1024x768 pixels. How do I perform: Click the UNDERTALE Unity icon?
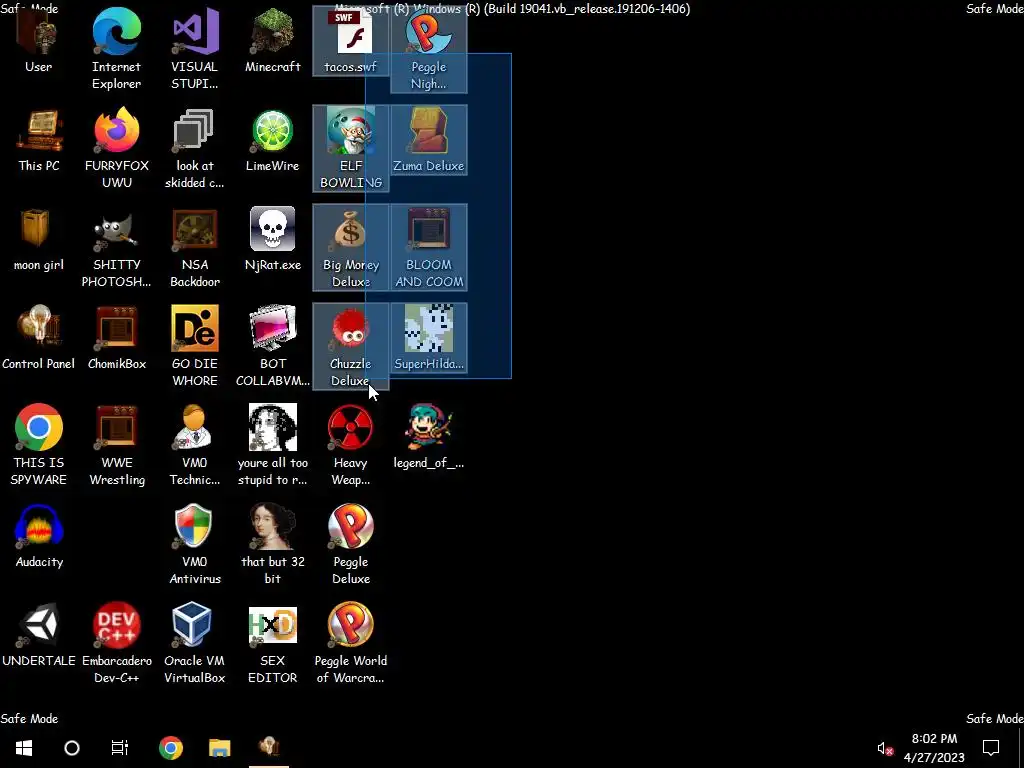pyautogui.click(x=39, y=635)
